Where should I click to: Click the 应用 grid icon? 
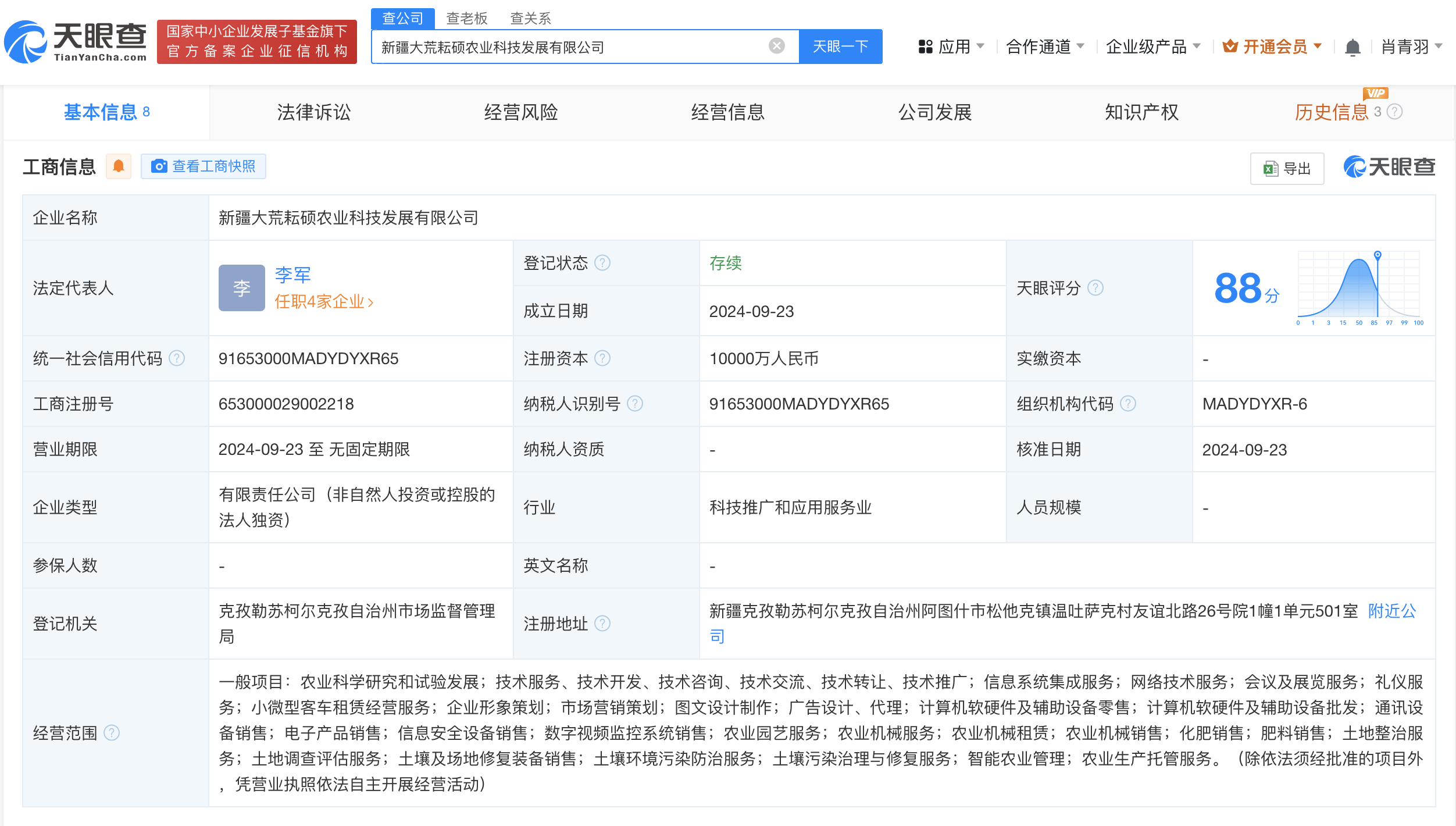point(926,47)
